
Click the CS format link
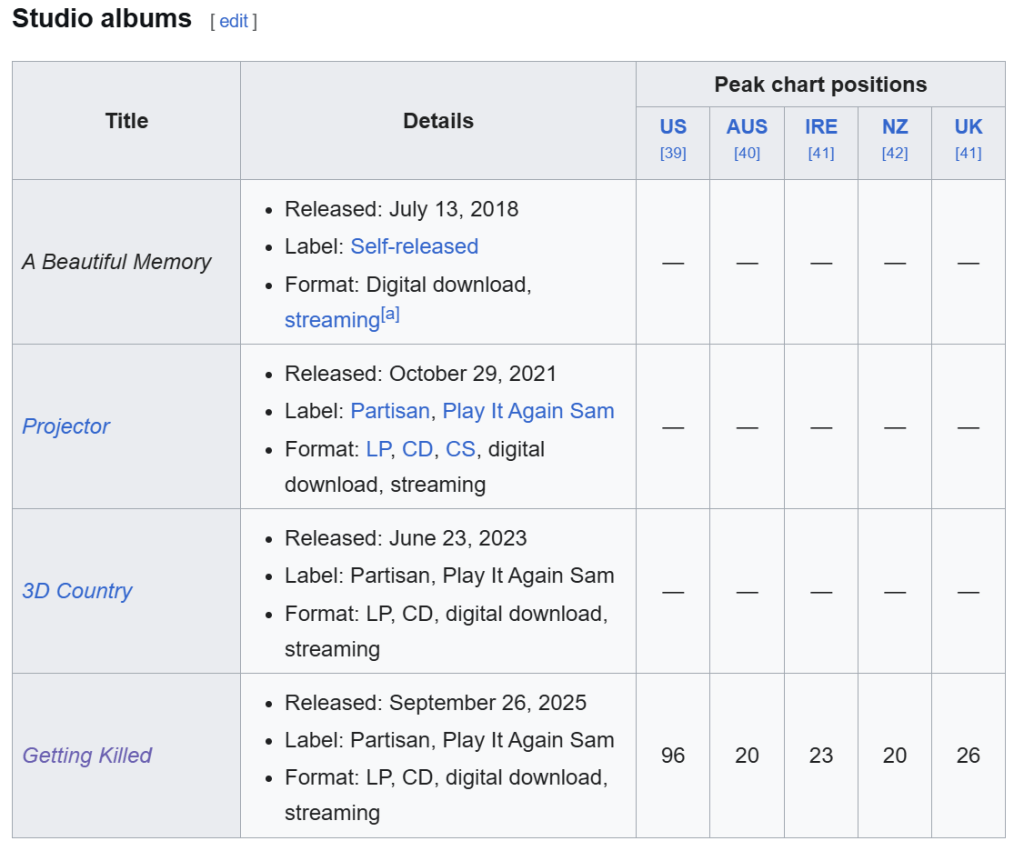pyautogui.click(x=460, y=449)
